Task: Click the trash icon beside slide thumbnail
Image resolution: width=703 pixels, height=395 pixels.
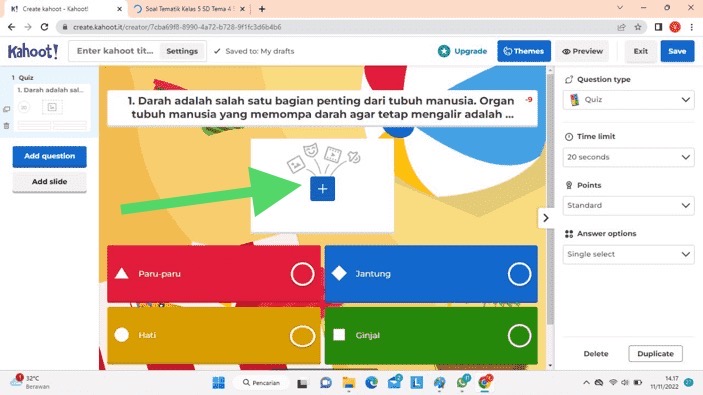Action: coord(6,126)
